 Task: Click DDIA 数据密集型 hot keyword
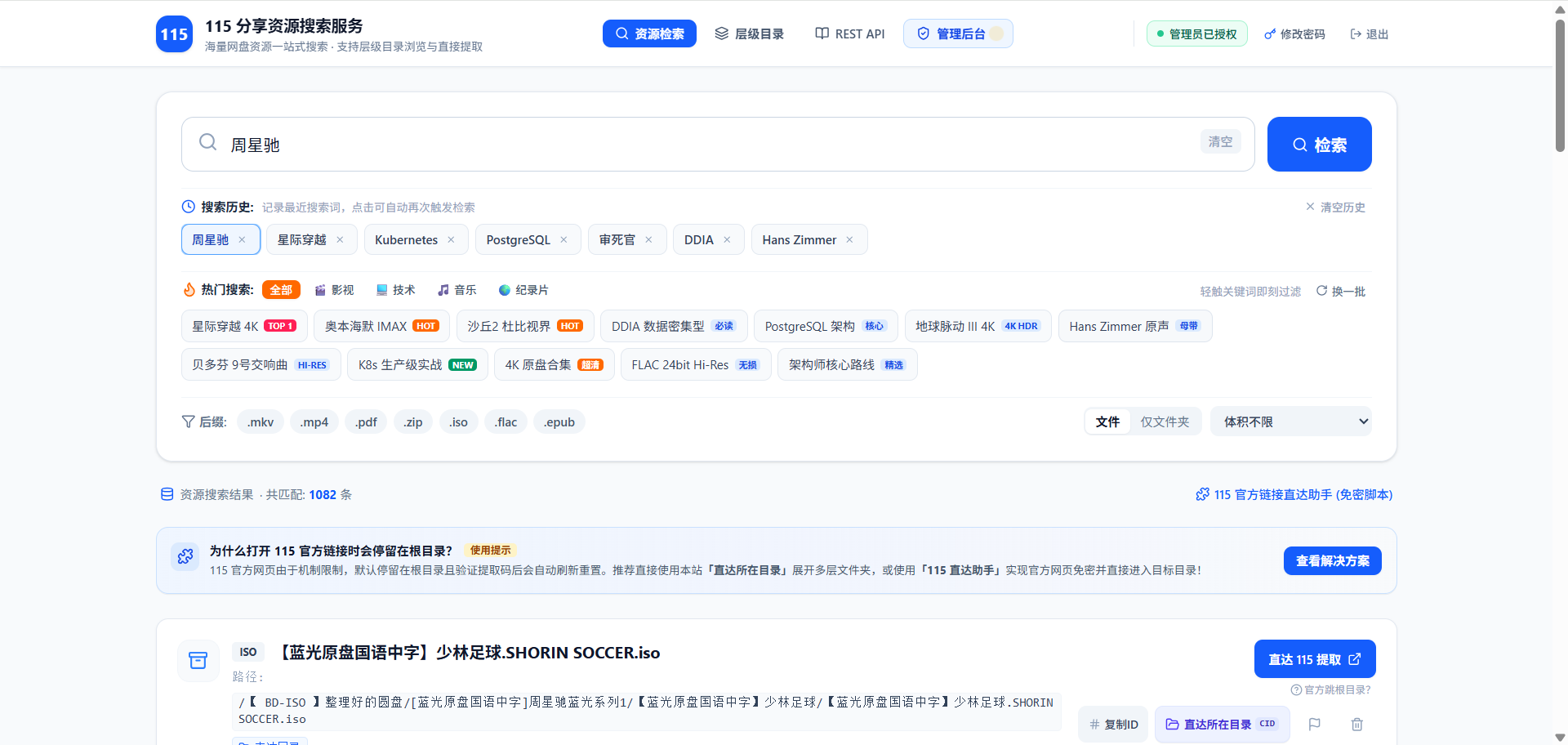[674, 326]
